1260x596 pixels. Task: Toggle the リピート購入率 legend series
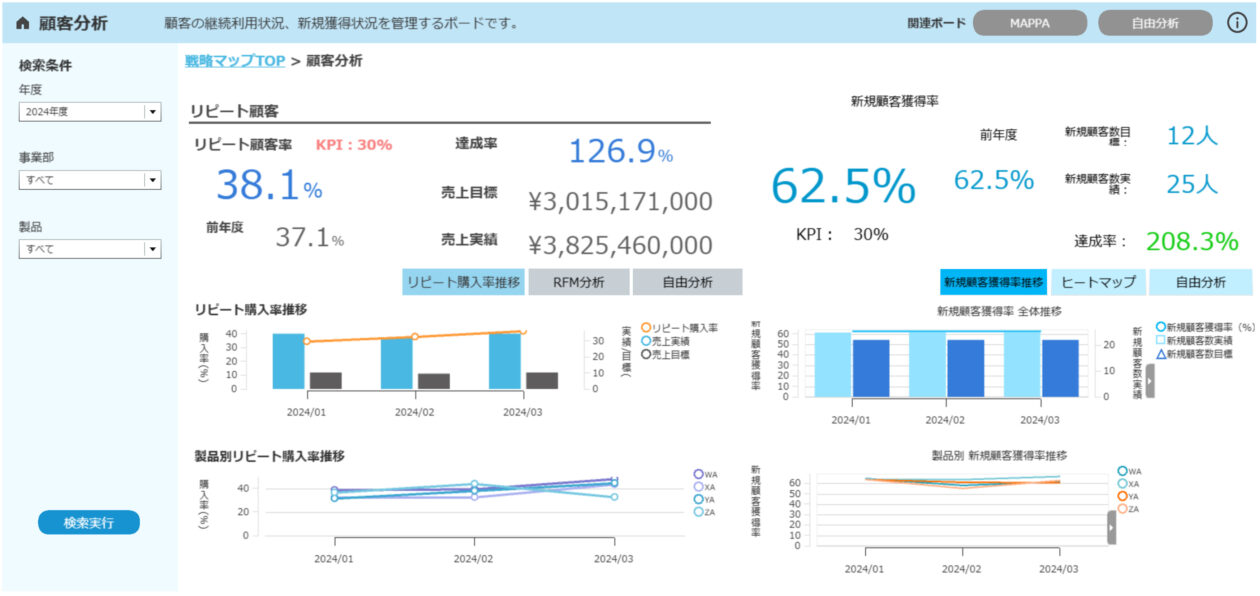[679, 327]
